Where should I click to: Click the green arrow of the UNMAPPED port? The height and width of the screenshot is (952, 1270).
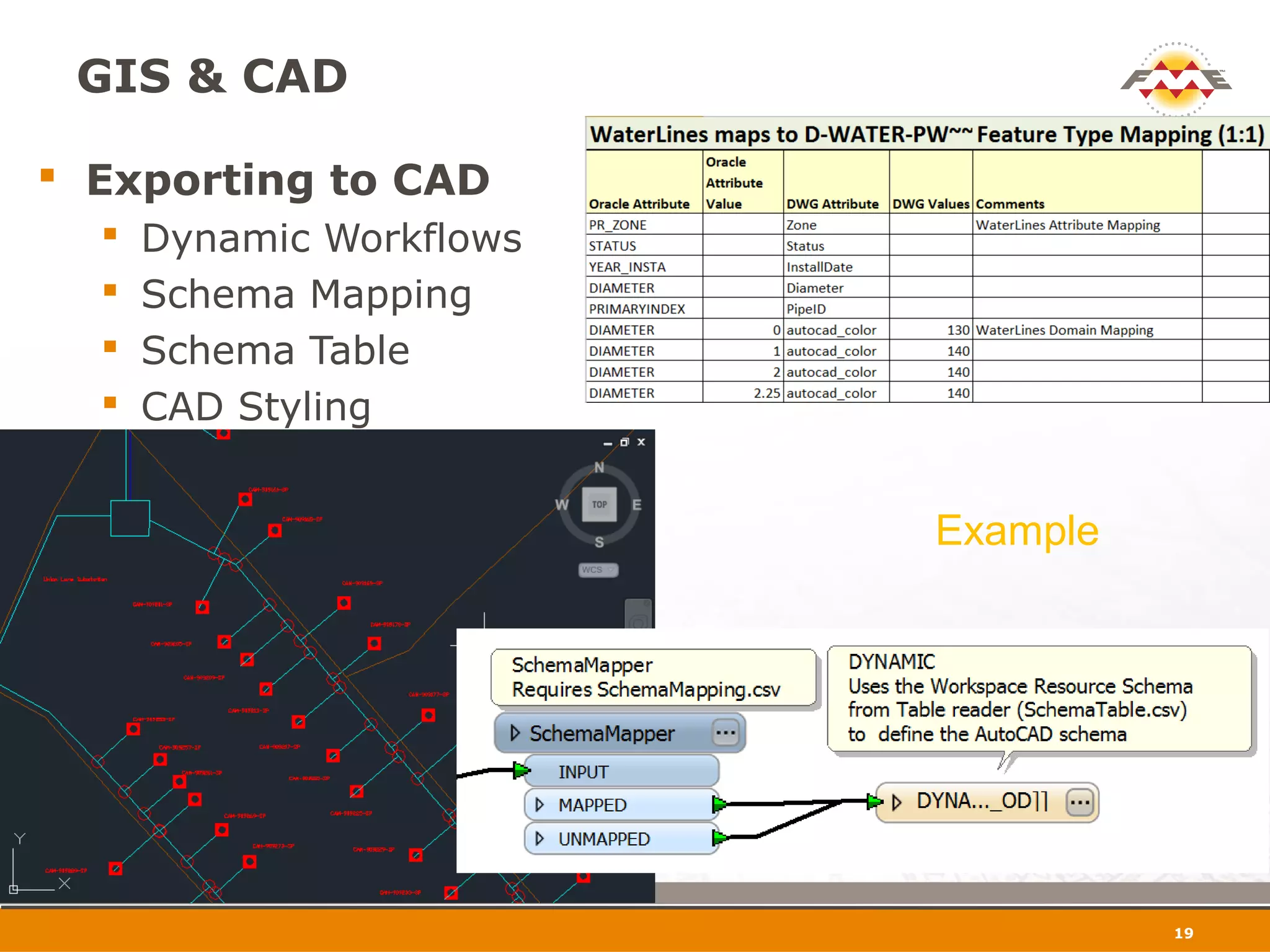point(719,839)
